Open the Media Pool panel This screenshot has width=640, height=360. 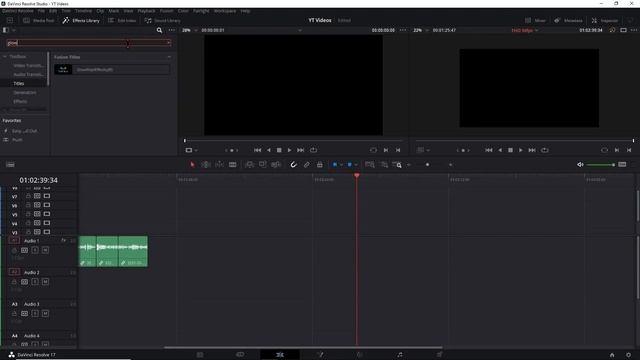click(39, 20)
